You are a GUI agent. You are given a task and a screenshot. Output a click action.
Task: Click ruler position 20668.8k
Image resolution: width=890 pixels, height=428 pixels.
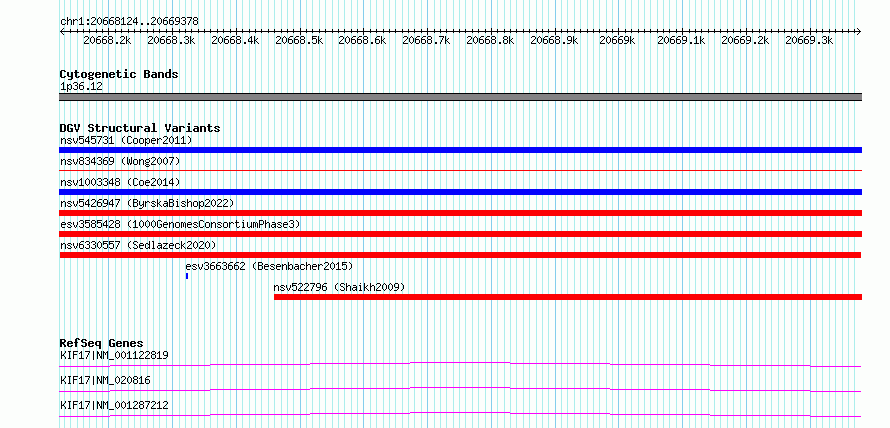[x=490, y=40]
